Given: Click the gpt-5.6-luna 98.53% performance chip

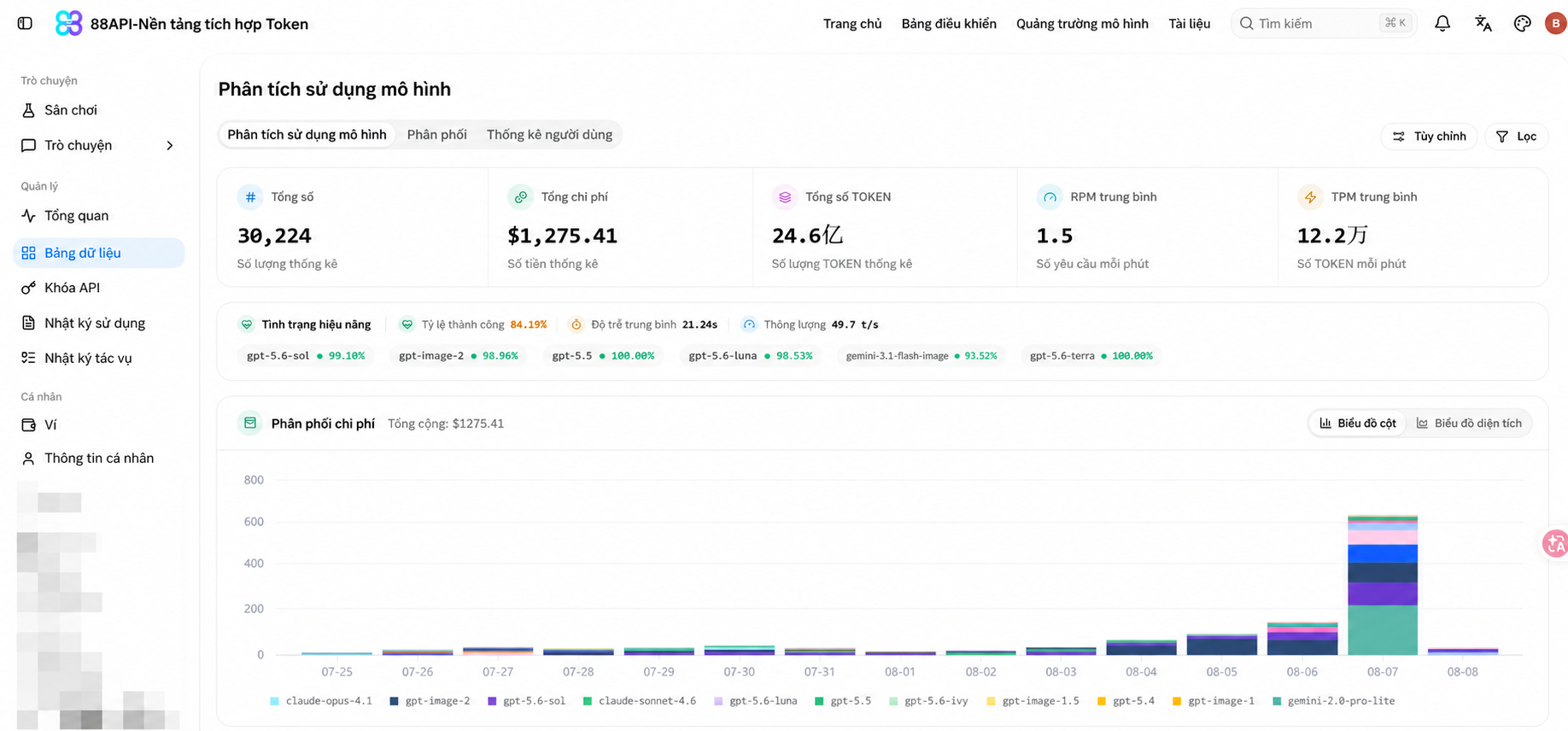Looking at the screenshot, I should coord(751,356).
